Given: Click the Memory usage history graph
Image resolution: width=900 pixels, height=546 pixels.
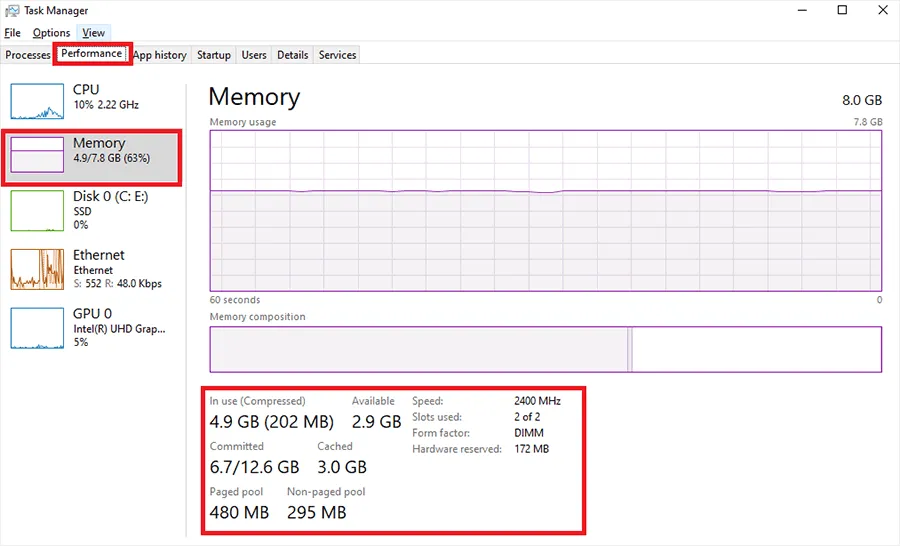Looking at the screenshot, I should click(545, 210).
